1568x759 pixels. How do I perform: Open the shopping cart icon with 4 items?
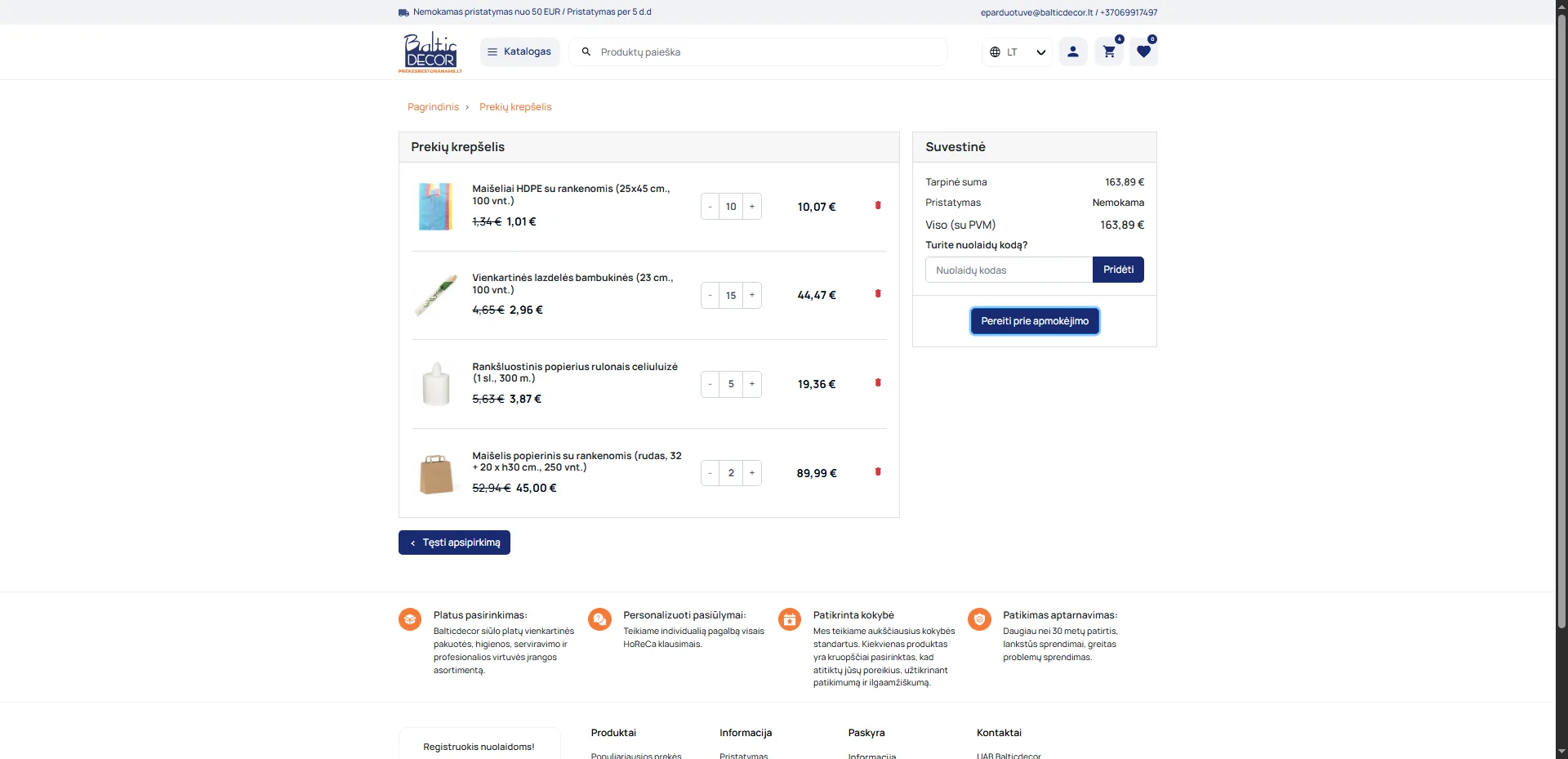(1108, 51)
